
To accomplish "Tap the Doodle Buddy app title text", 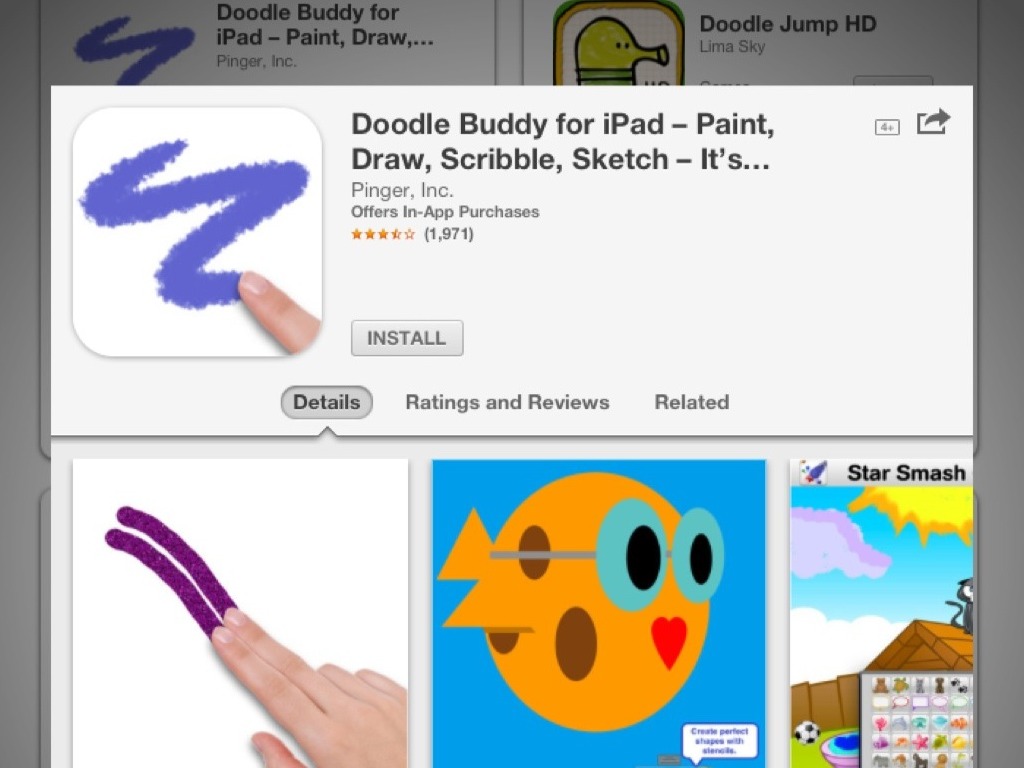I will point(562,141).
